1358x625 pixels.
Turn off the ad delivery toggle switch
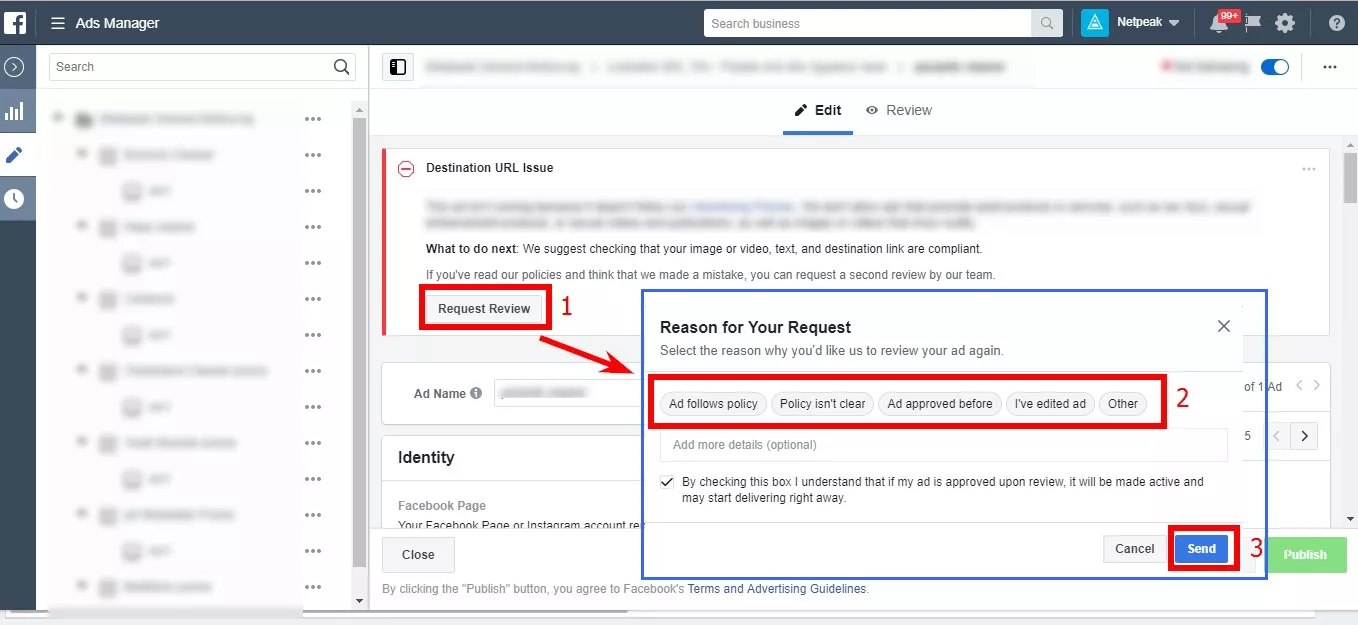coord(1275,67)
